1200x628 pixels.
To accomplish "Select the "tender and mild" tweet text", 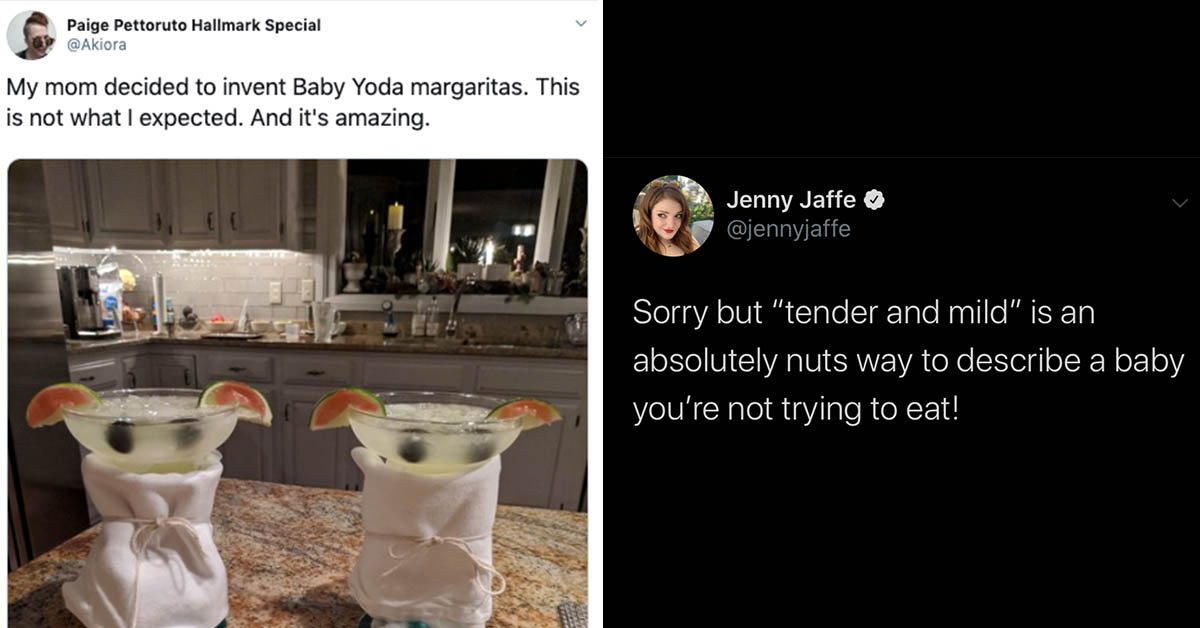I will coord(908,361).
